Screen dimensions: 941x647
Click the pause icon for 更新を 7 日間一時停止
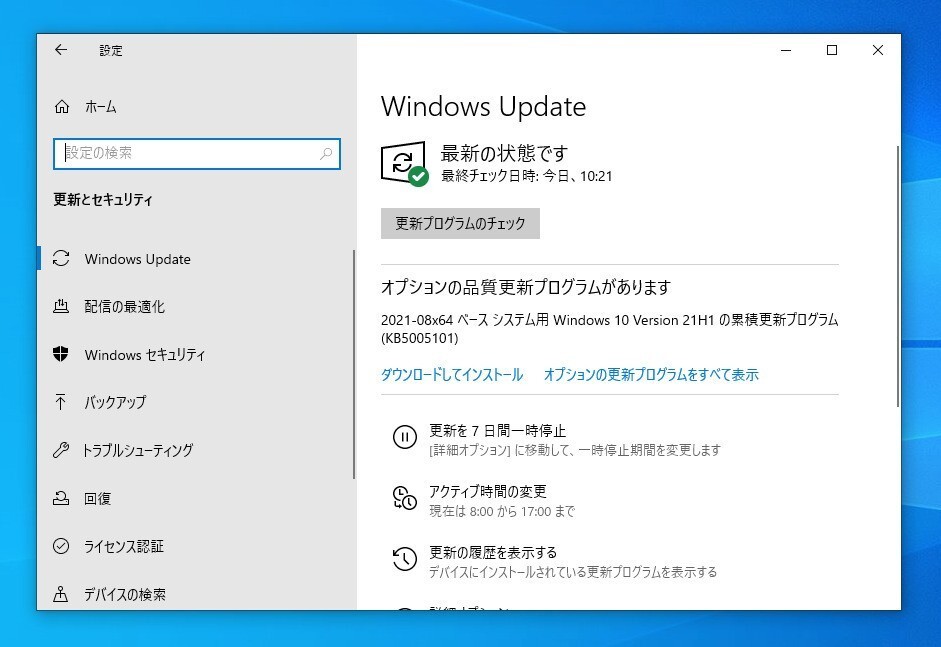[404, 436]
